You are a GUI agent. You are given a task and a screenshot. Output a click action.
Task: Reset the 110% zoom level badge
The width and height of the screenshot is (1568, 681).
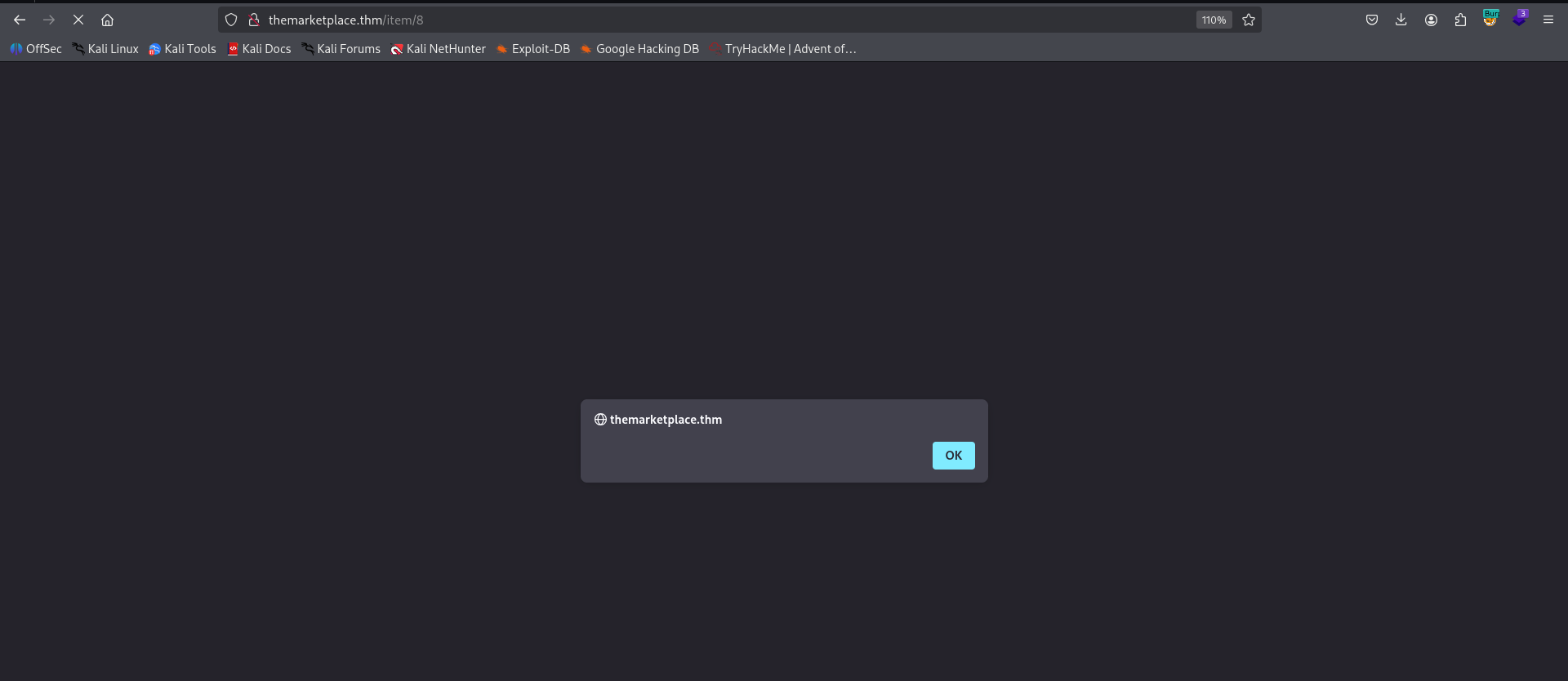(x=1214, y=20)
